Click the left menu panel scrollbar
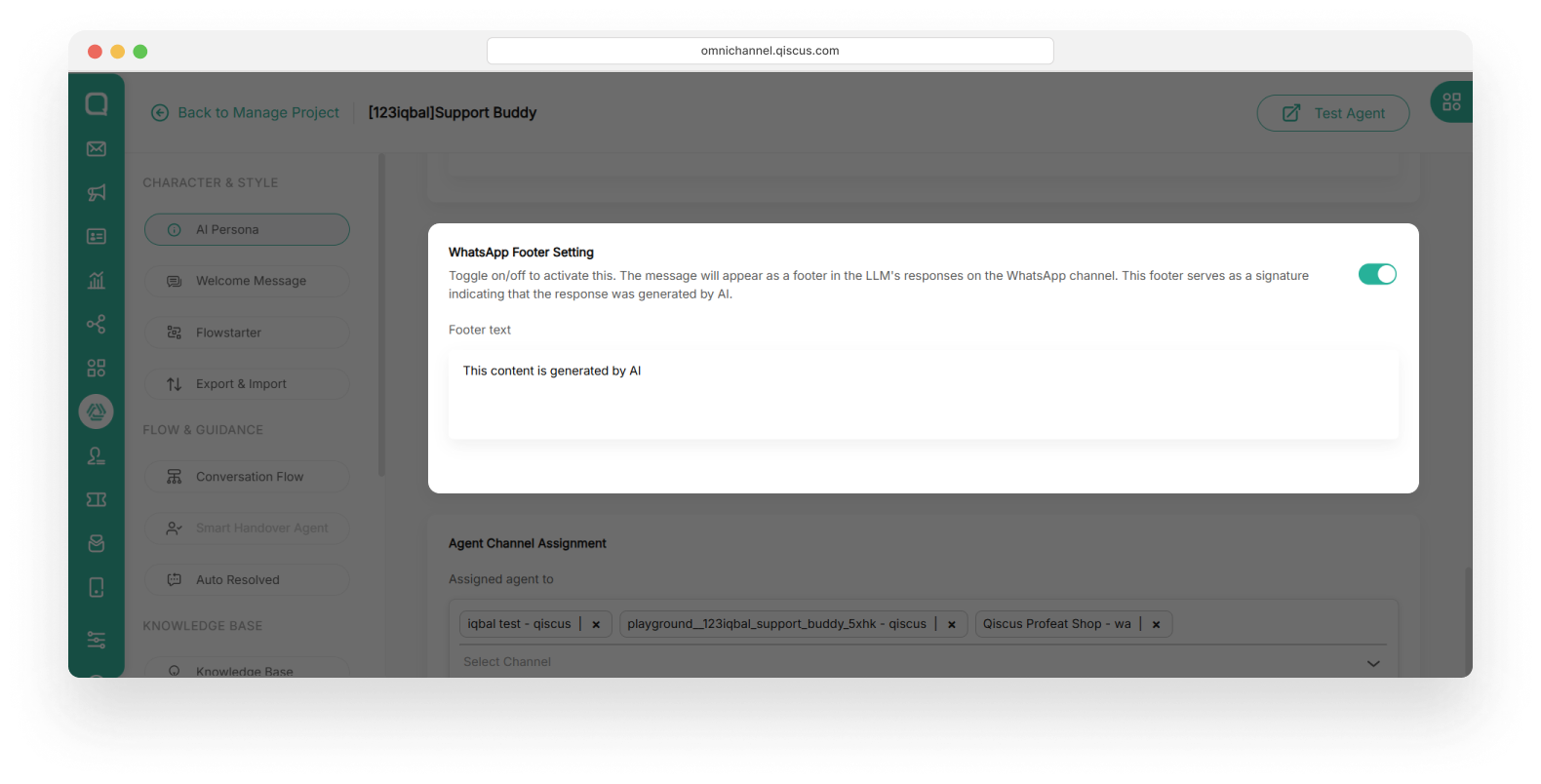 [x=381, y=314]
